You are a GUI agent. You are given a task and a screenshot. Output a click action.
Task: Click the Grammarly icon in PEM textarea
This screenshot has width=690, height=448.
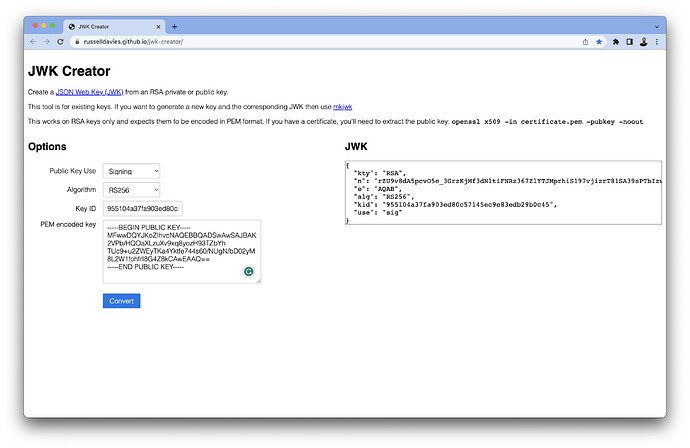[x=249, y=272]
